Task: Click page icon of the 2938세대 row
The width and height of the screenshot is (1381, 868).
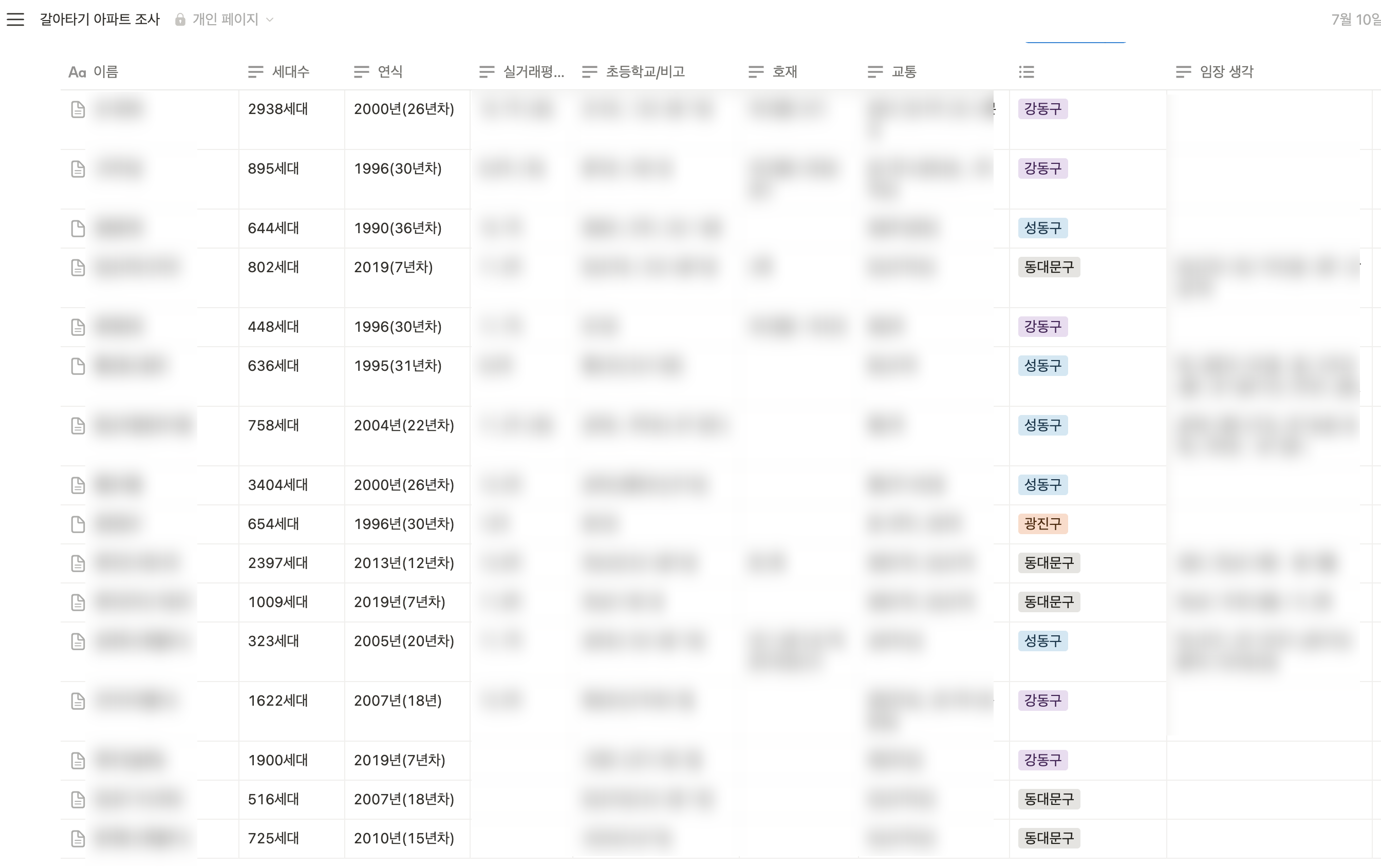Action: point(78,109)
